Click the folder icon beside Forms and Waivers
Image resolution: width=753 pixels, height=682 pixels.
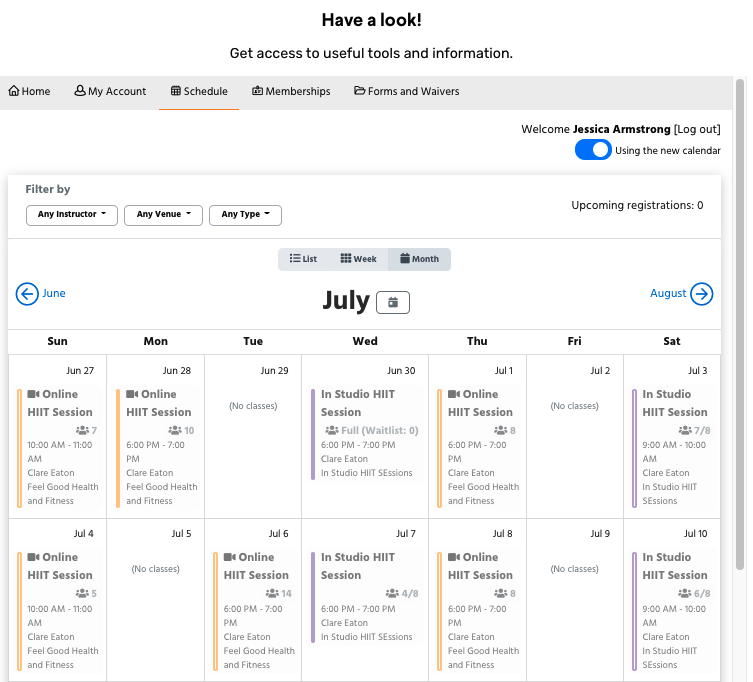(x=359, y=90)
